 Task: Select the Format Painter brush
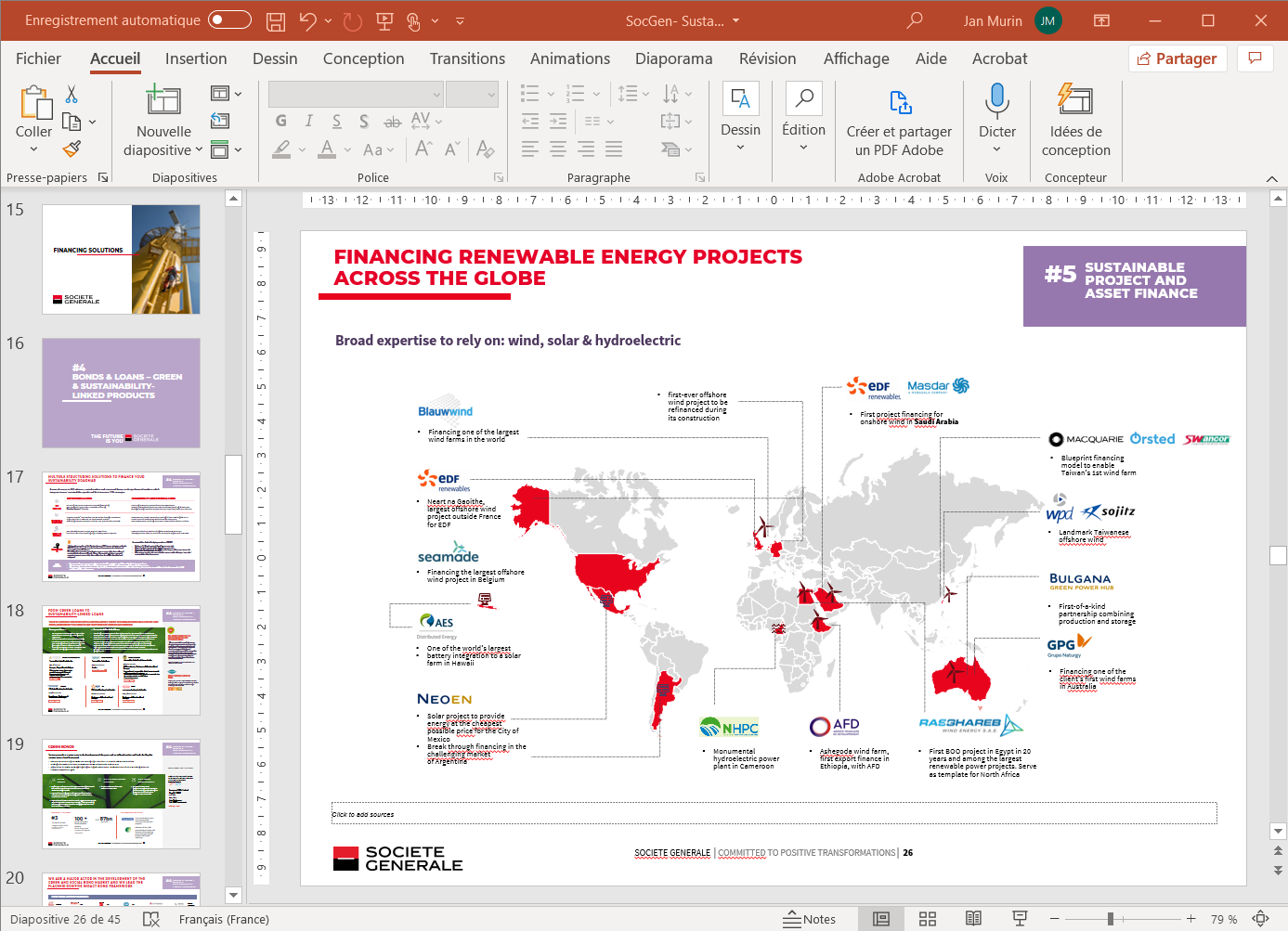click(72, 149)
